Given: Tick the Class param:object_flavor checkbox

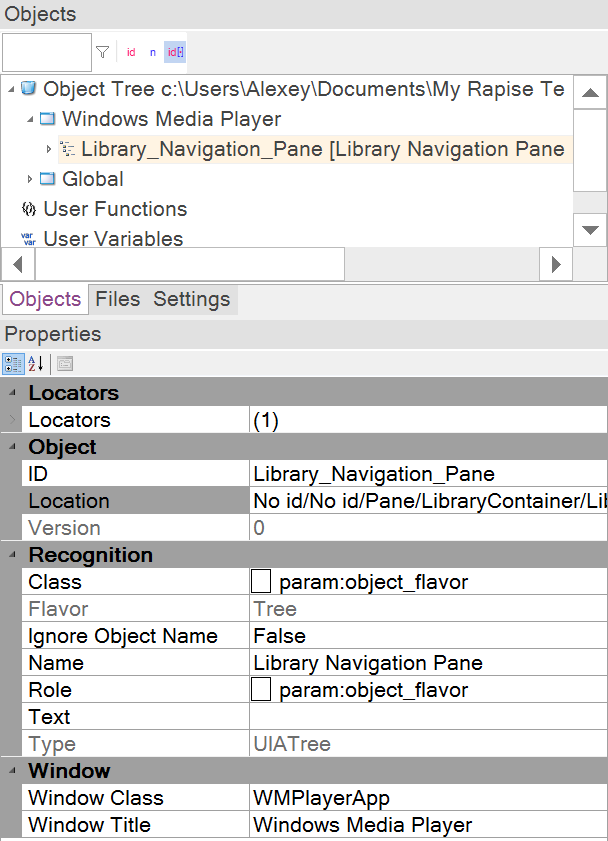Looking at the screenshot, I should pos(261,582).
